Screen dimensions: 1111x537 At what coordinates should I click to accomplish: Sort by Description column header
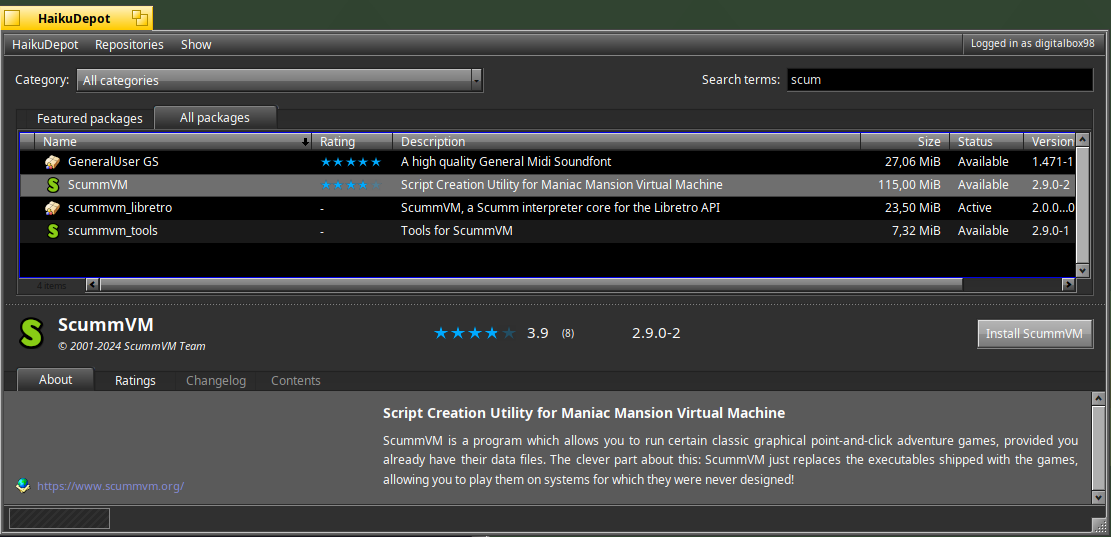click(x=627, y=142)
